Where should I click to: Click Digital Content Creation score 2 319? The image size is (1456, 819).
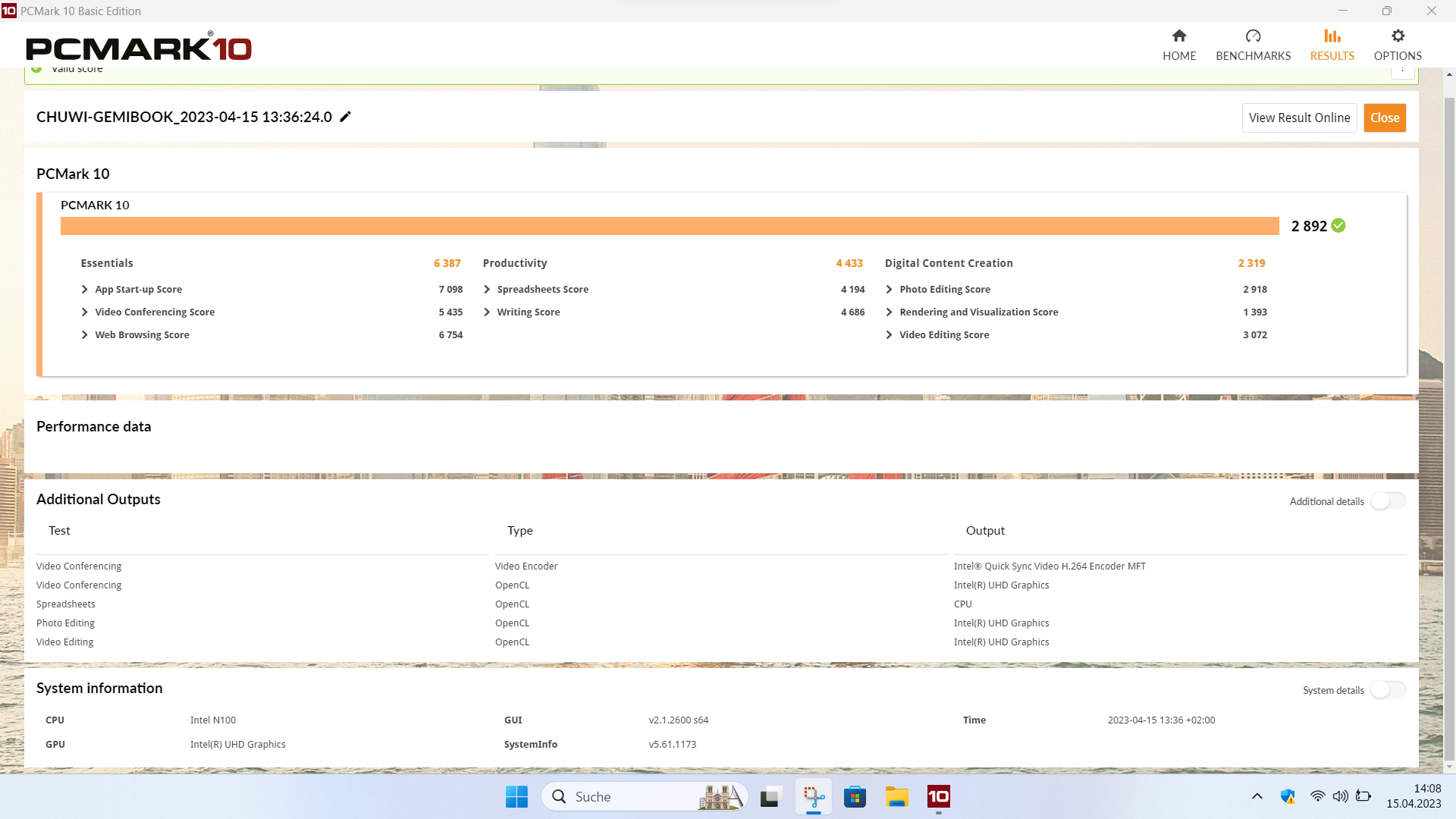1251,263
